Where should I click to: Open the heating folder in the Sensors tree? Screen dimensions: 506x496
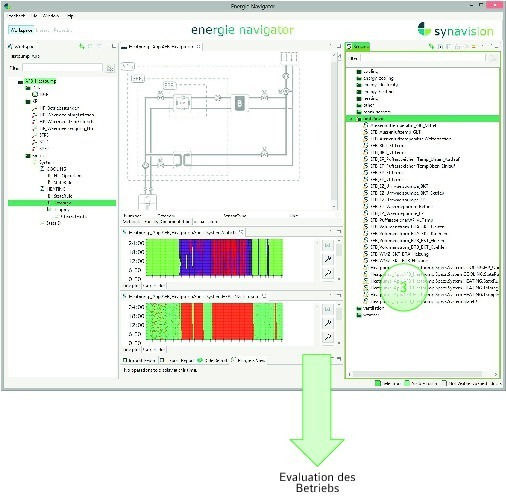pos(367,99)
